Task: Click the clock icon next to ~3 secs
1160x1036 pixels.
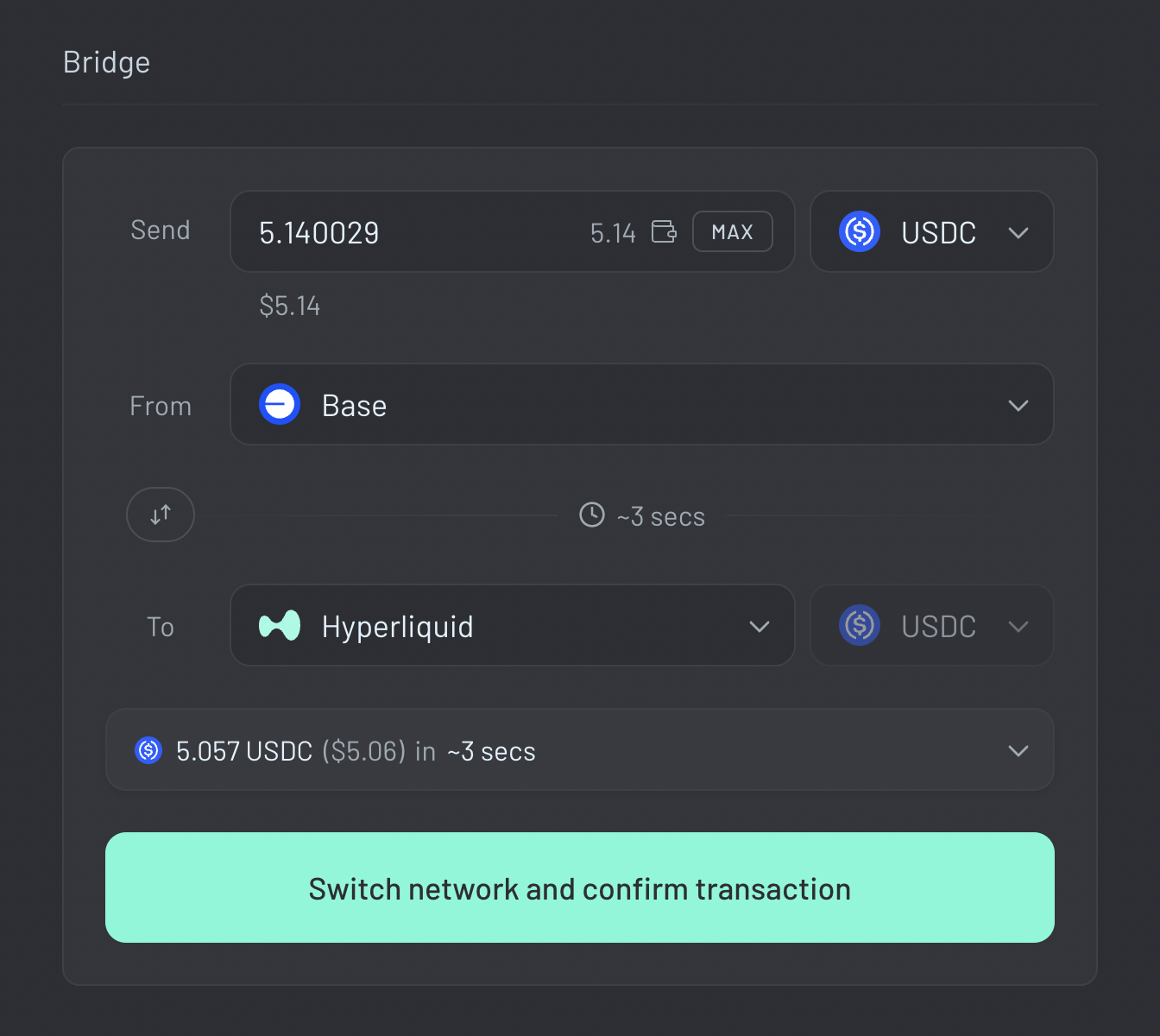Action: click(591, 515)
